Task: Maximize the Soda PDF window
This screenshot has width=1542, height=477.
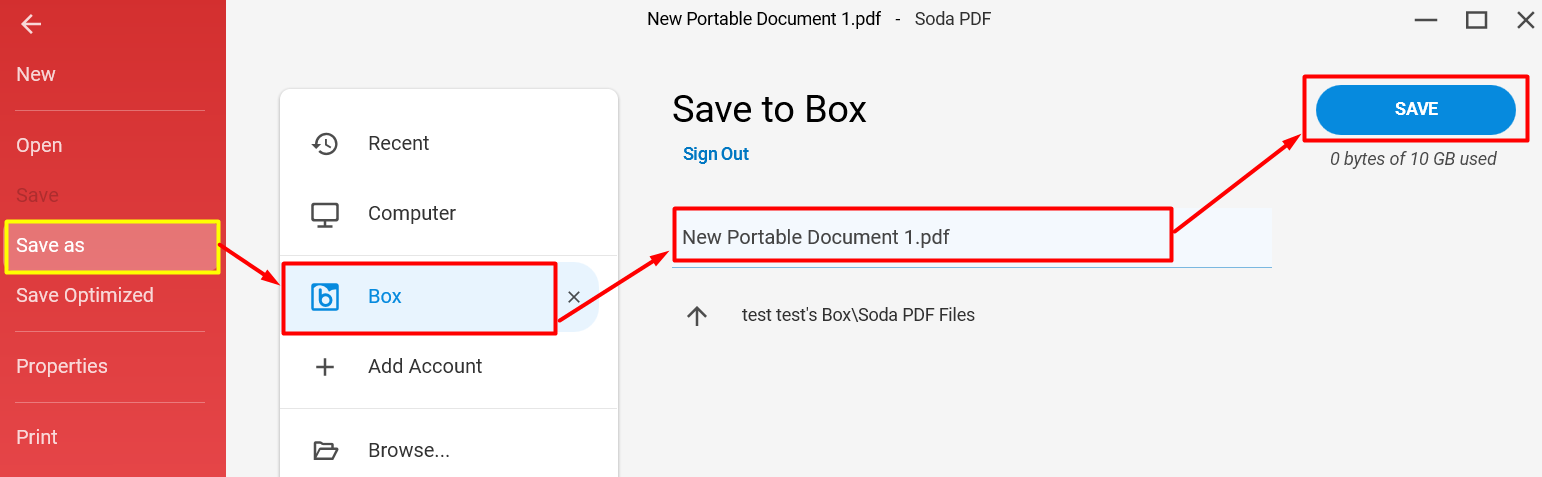Action: point(1476,19)
